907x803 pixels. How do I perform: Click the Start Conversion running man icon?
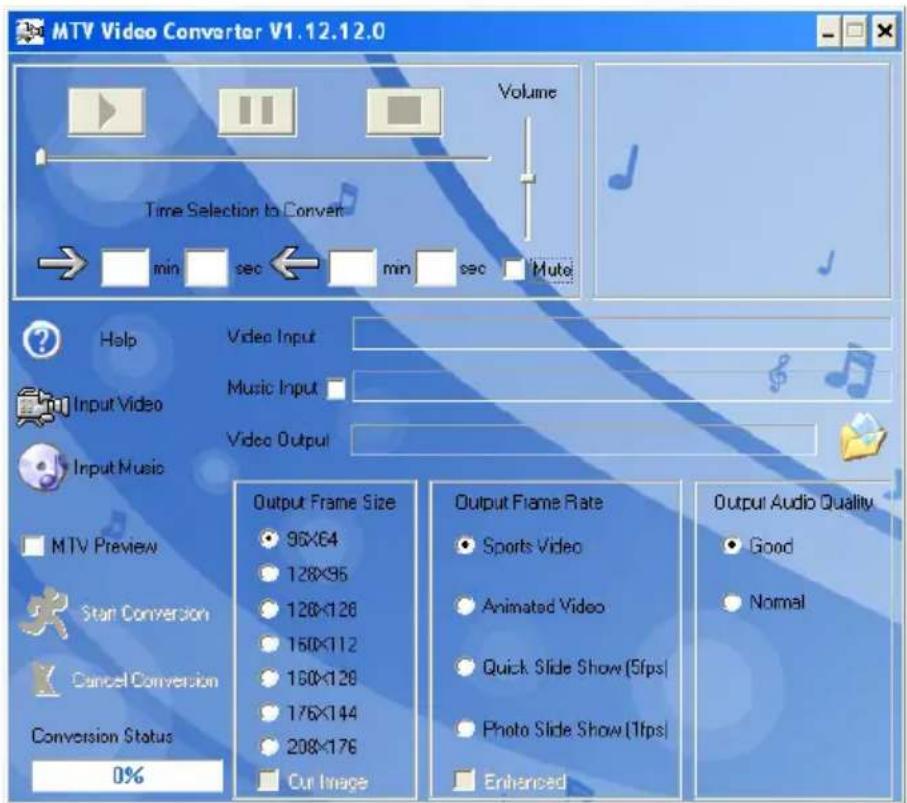pos(45,613)
